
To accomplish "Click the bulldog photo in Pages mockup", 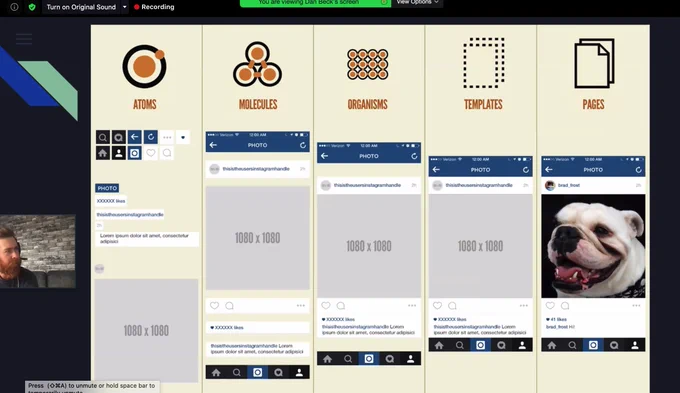I will click(x=593, y=246).
